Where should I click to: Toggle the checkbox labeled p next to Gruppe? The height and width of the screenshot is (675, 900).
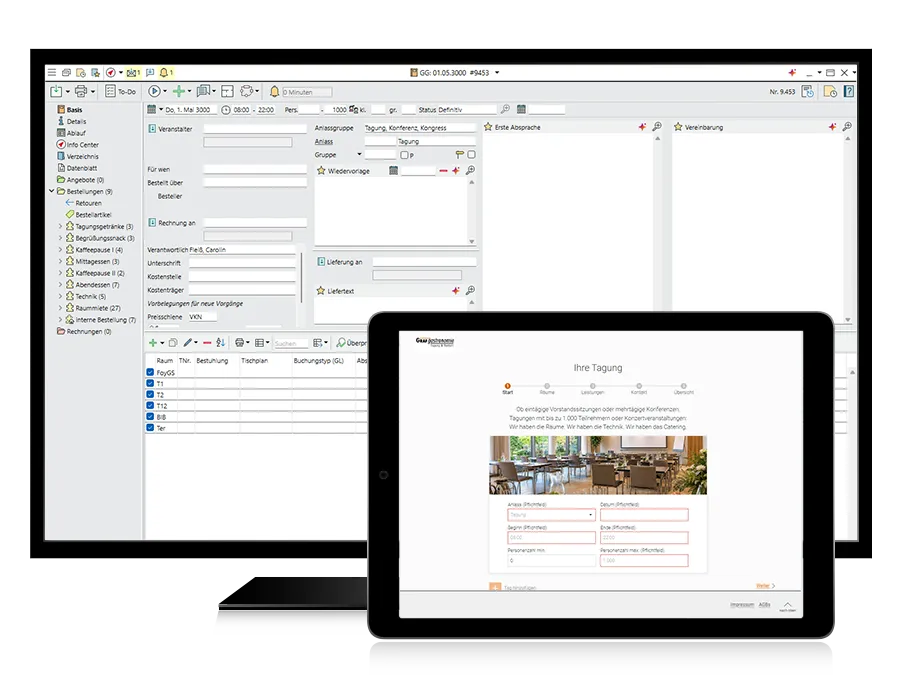click(x=404, y=155)
